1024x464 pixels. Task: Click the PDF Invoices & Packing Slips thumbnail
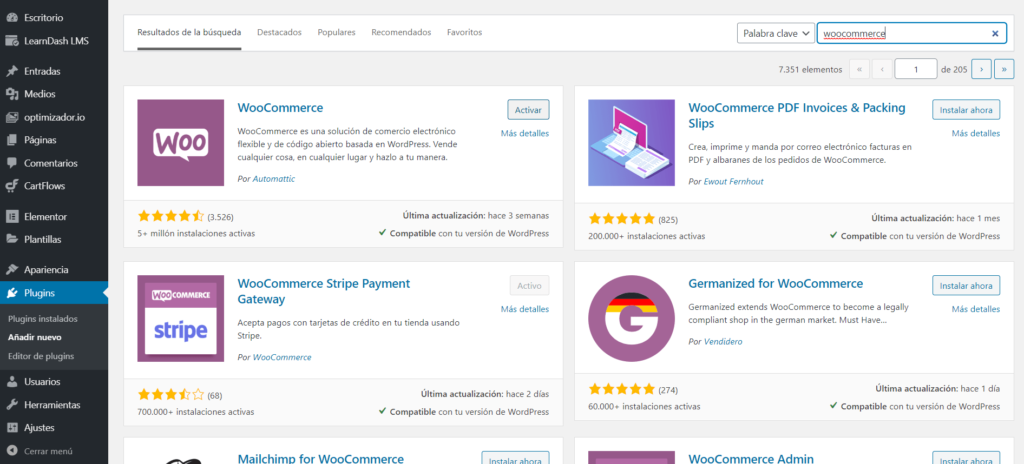[x=632, y=142]
